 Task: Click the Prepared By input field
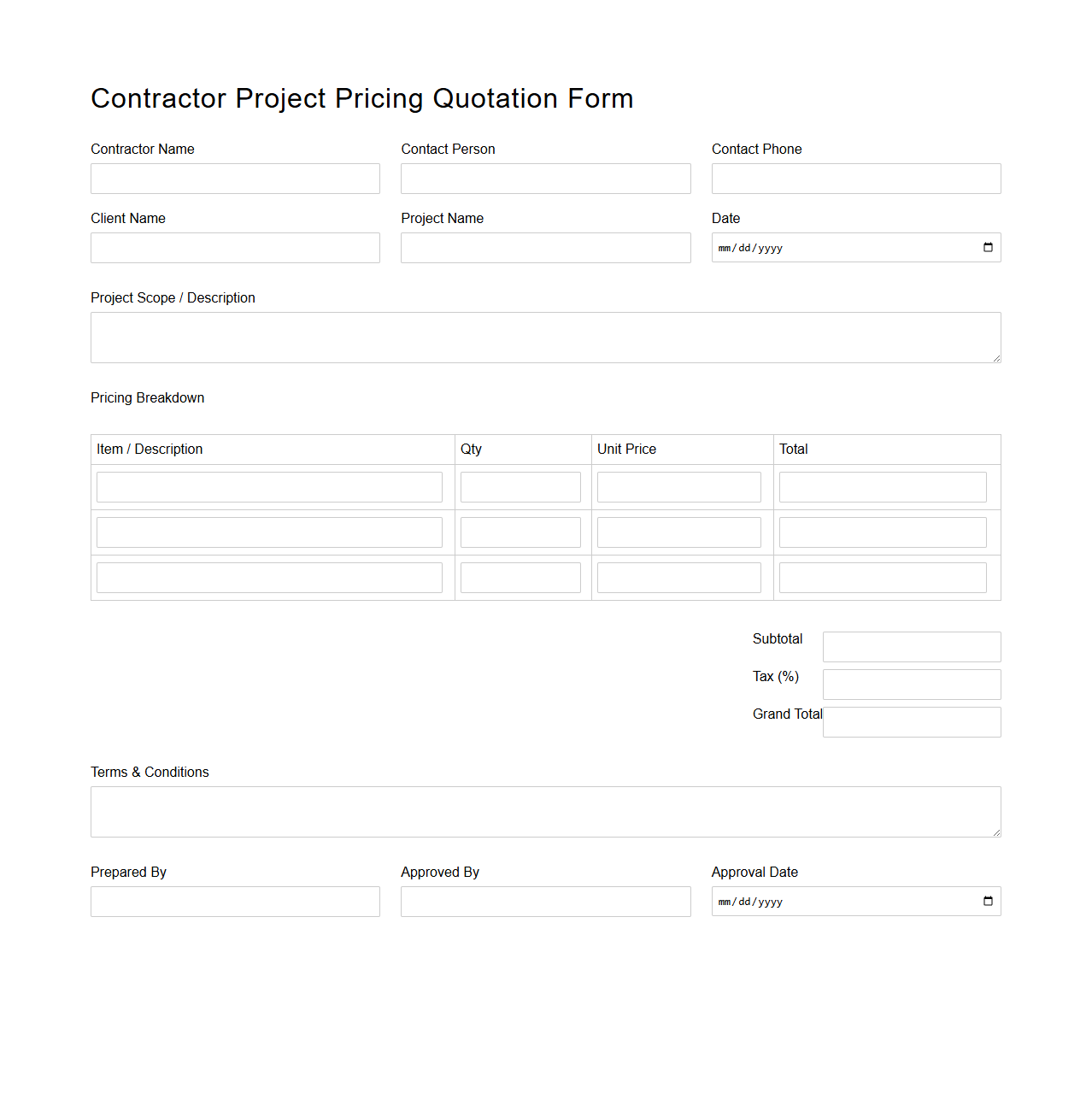(235, 901)
